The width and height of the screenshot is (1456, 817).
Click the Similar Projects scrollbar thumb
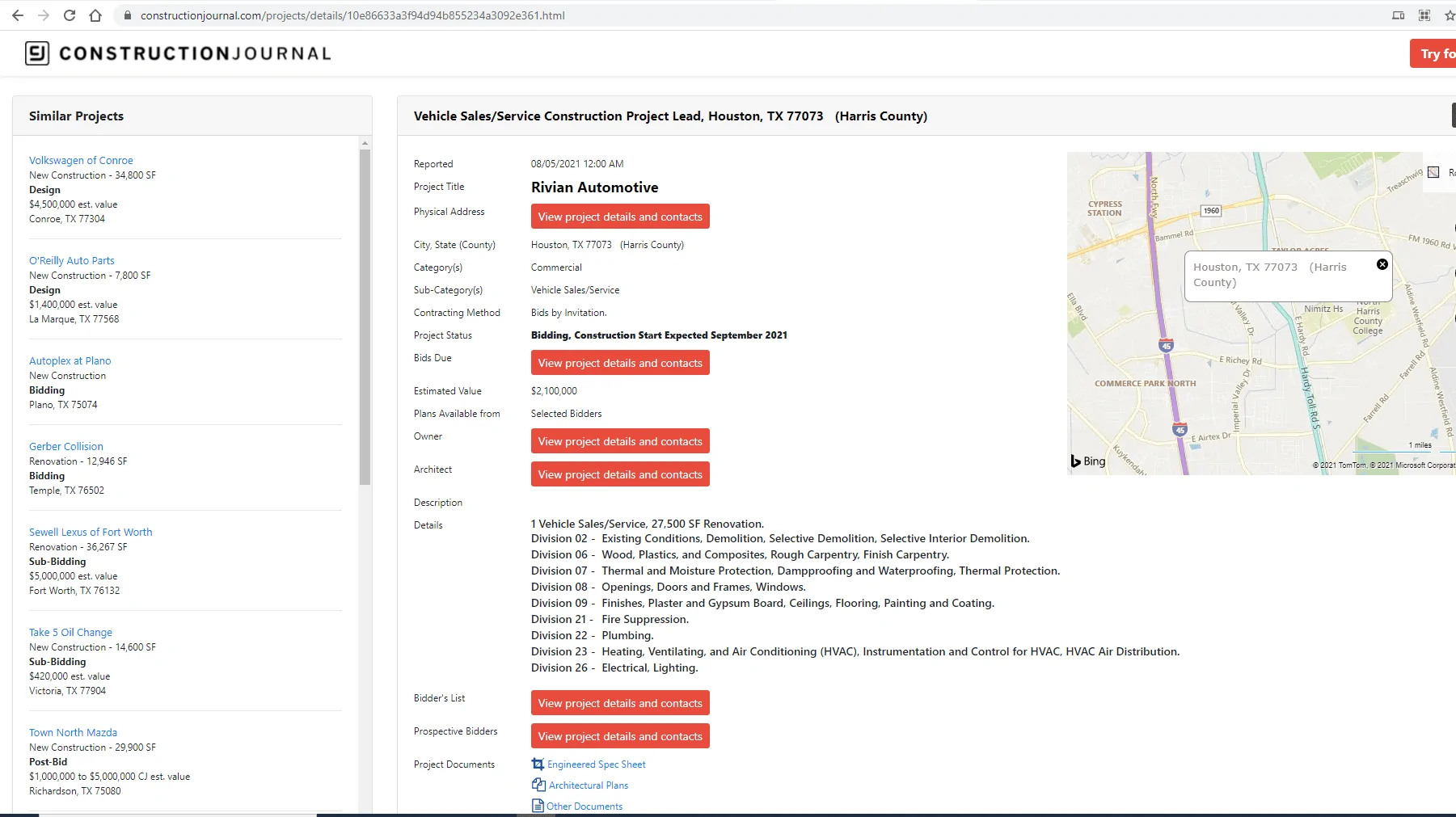tap(365, 317)
